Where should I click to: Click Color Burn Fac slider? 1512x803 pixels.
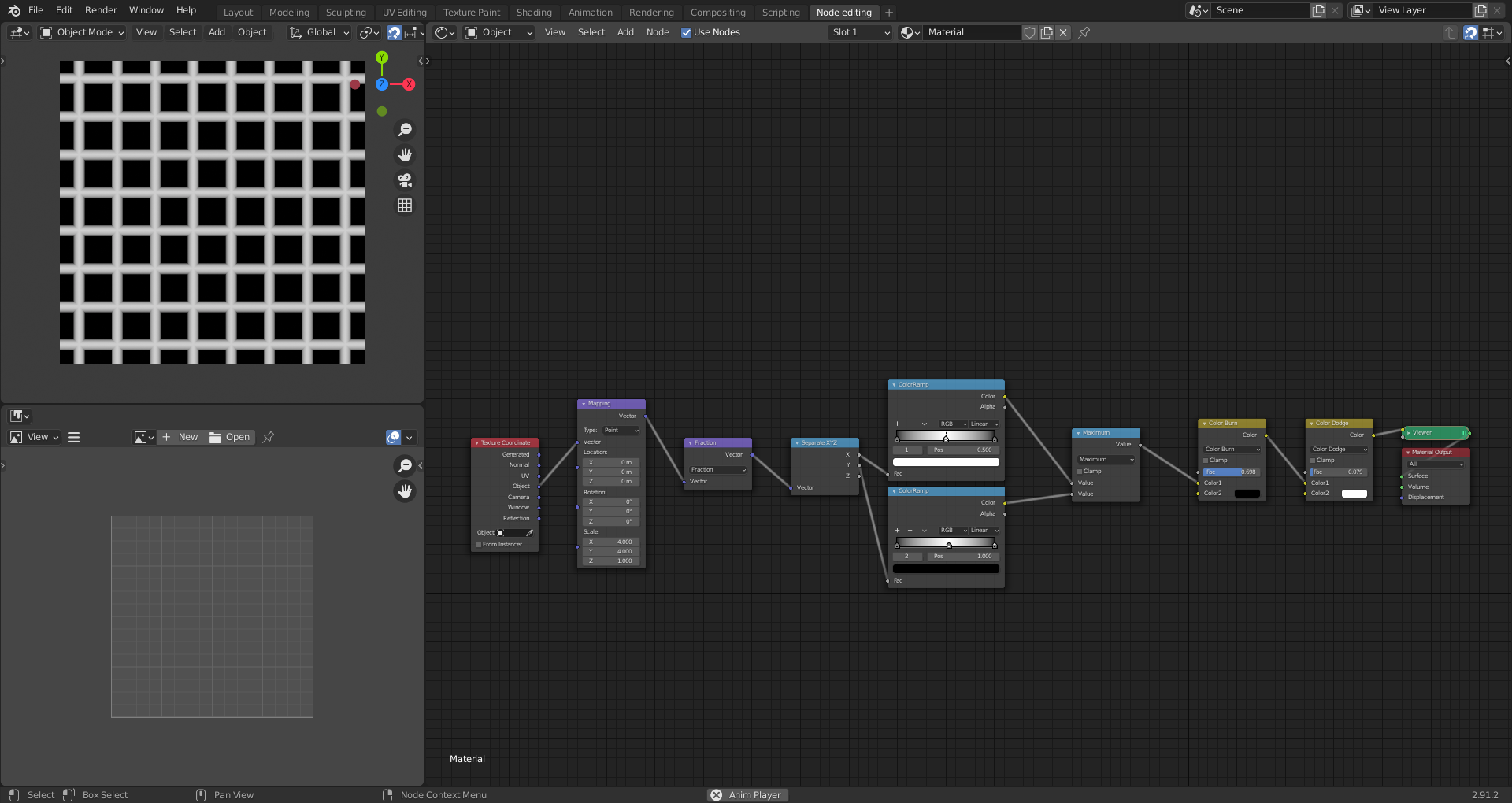(1232, 472)
